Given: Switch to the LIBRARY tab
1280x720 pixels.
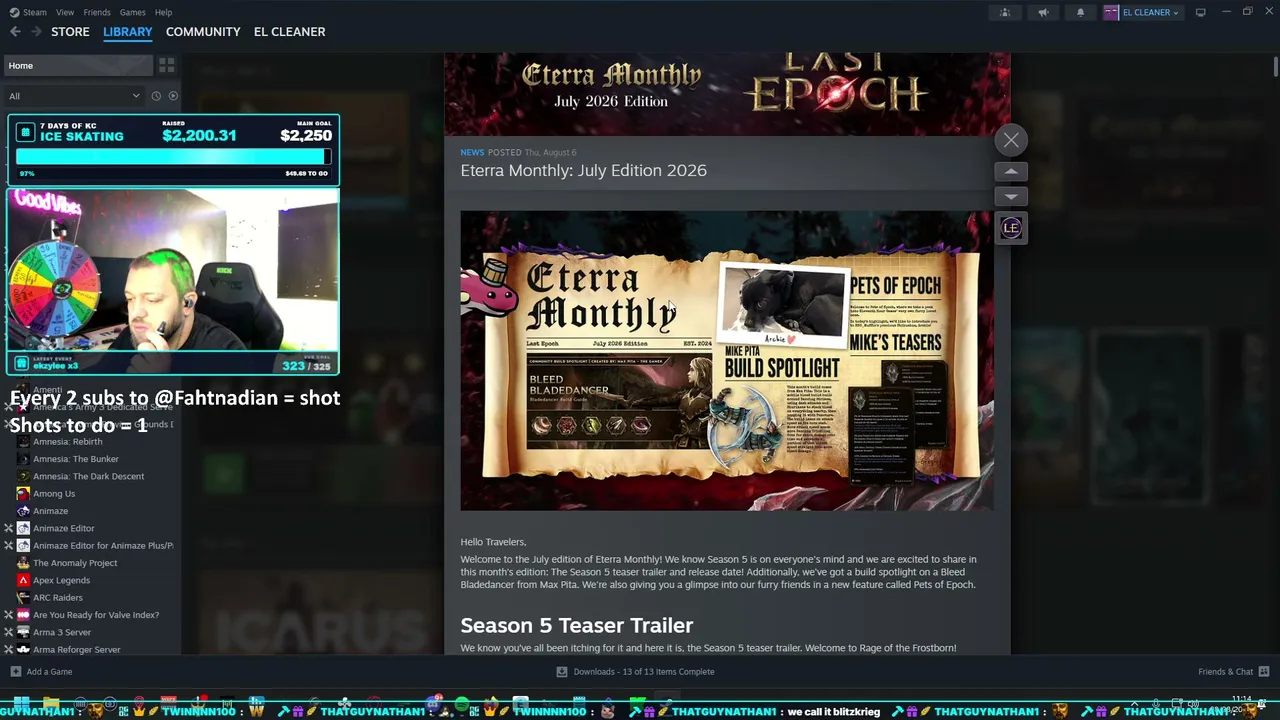Looking at the screenshot, I should (x=128, y=32).
